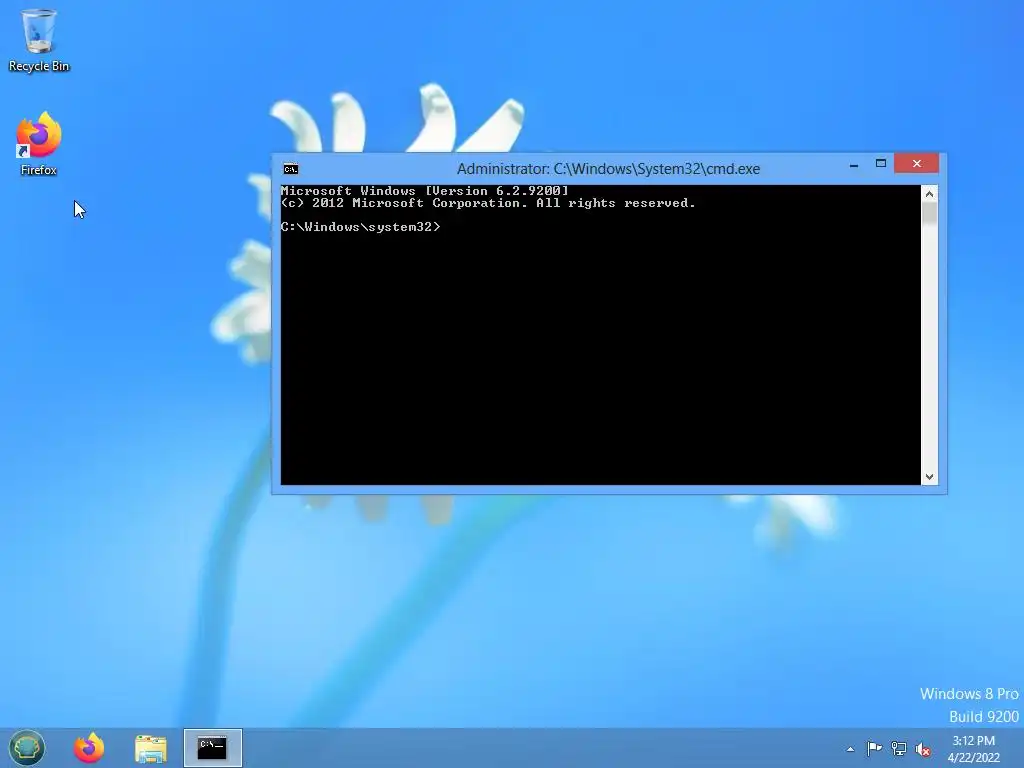Open Action Center flag icon
This screenshot has width=1024, height=768.
tap(874, 748)
